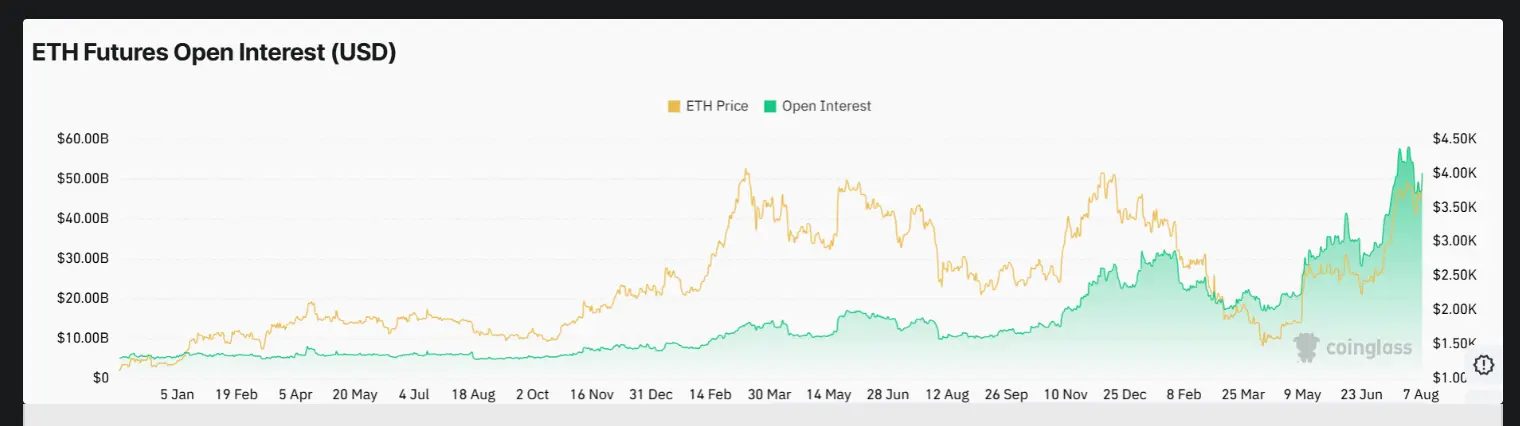The height and width of the screenshot is (426, 1520).
Task: Click the yellow ETH Price legend square
Action: [x=674, y=106]
